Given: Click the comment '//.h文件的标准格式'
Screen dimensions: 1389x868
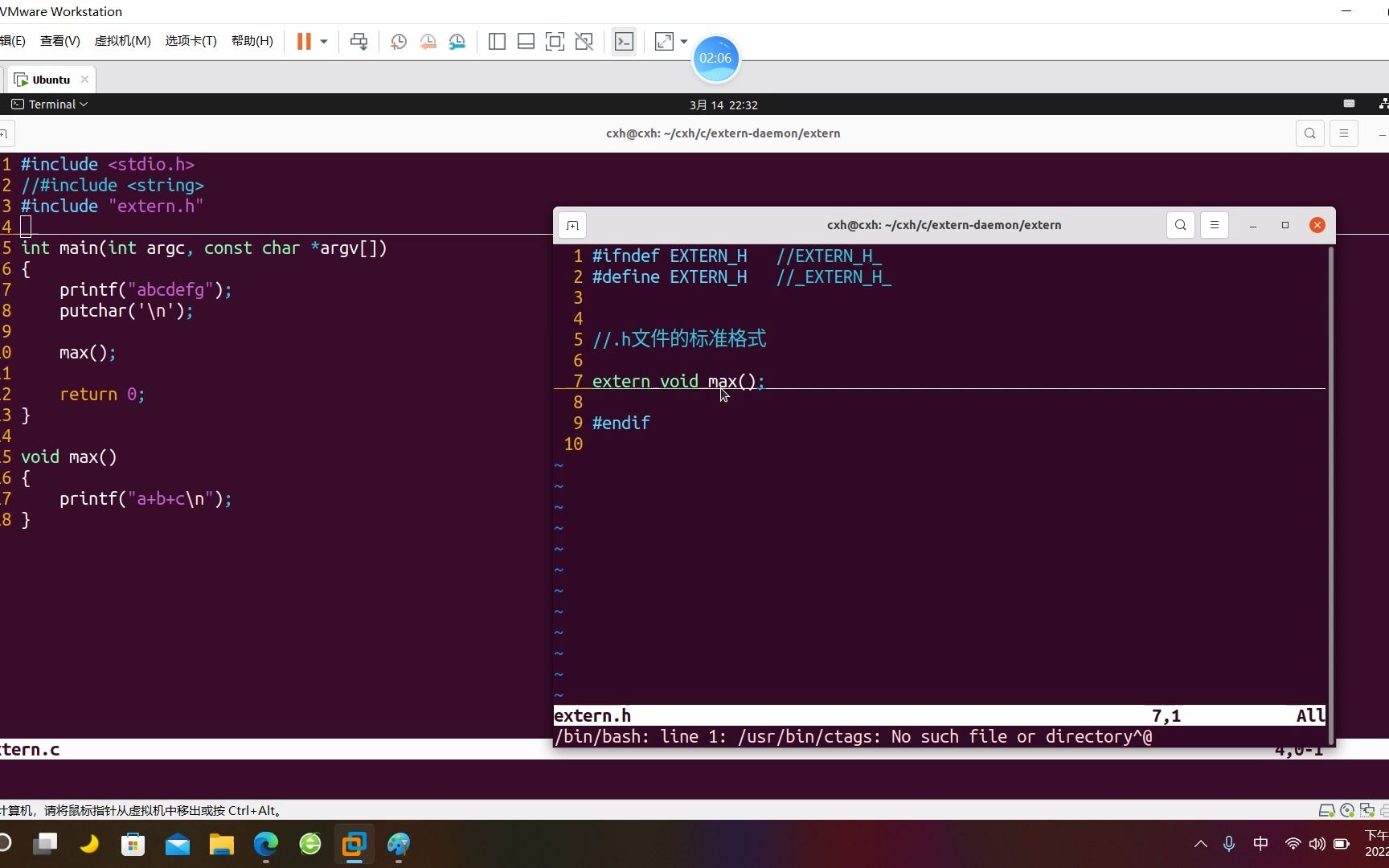Looking at the screenshot, I should coord(679,339).
